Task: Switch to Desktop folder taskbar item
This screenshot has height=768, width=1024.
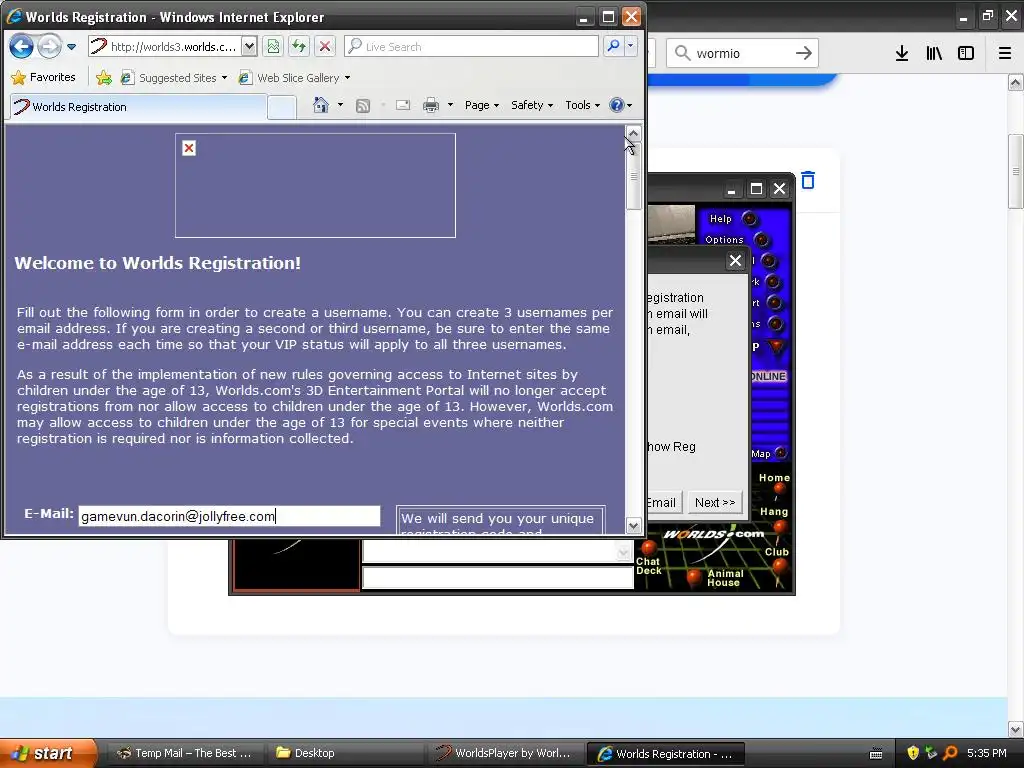Action: click(346, 753)
